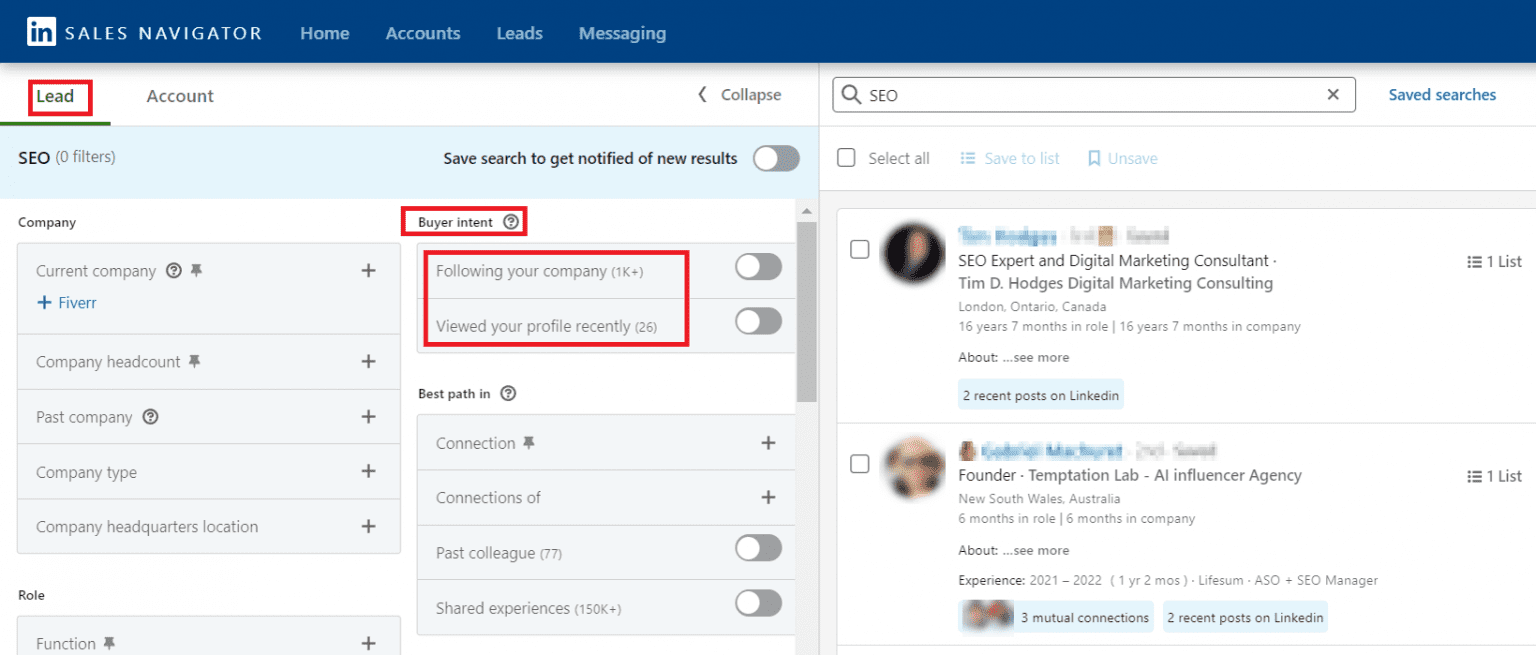Viewport: 1536px width, 655px height.
Task: Clear the SEO search with the X icon
Action: (x=1333, y=94)
